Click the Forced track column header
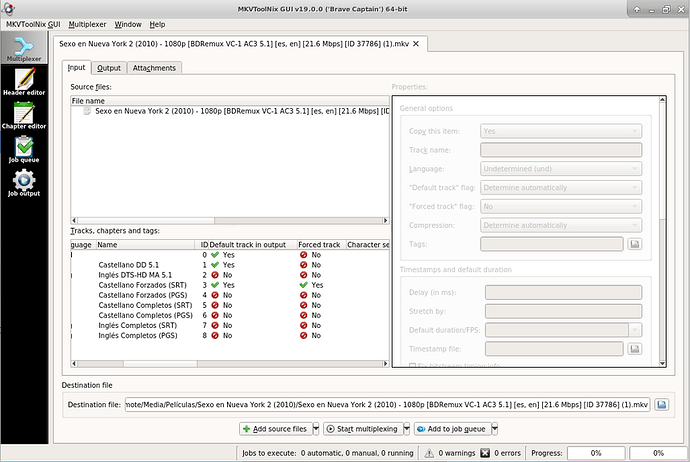The width and height of the screenshot is (690, 462). pyautogui.click(x=321, y=245)
